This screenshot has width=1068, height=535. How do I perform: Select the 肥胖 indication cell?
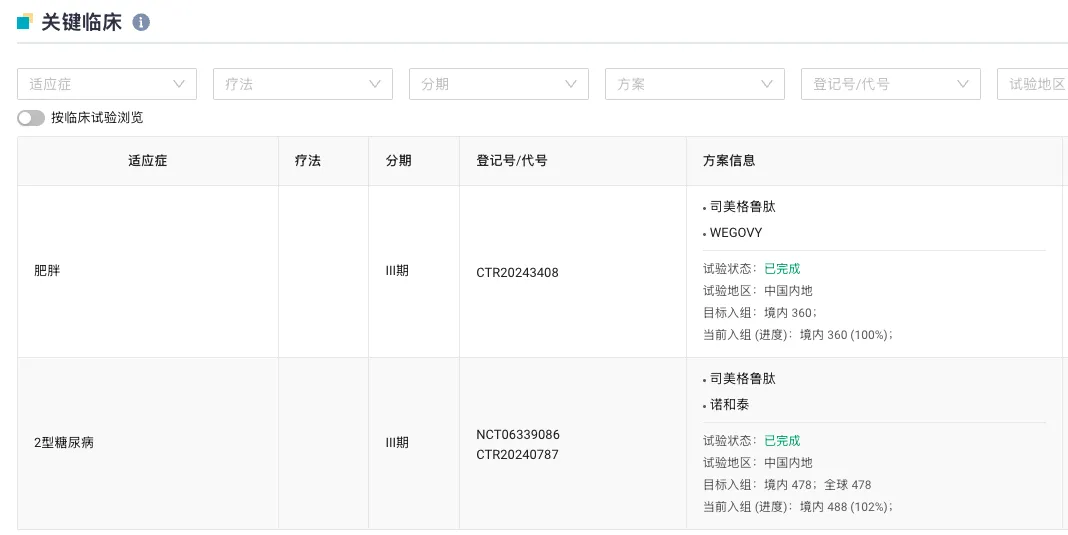(x=47, y=271)
